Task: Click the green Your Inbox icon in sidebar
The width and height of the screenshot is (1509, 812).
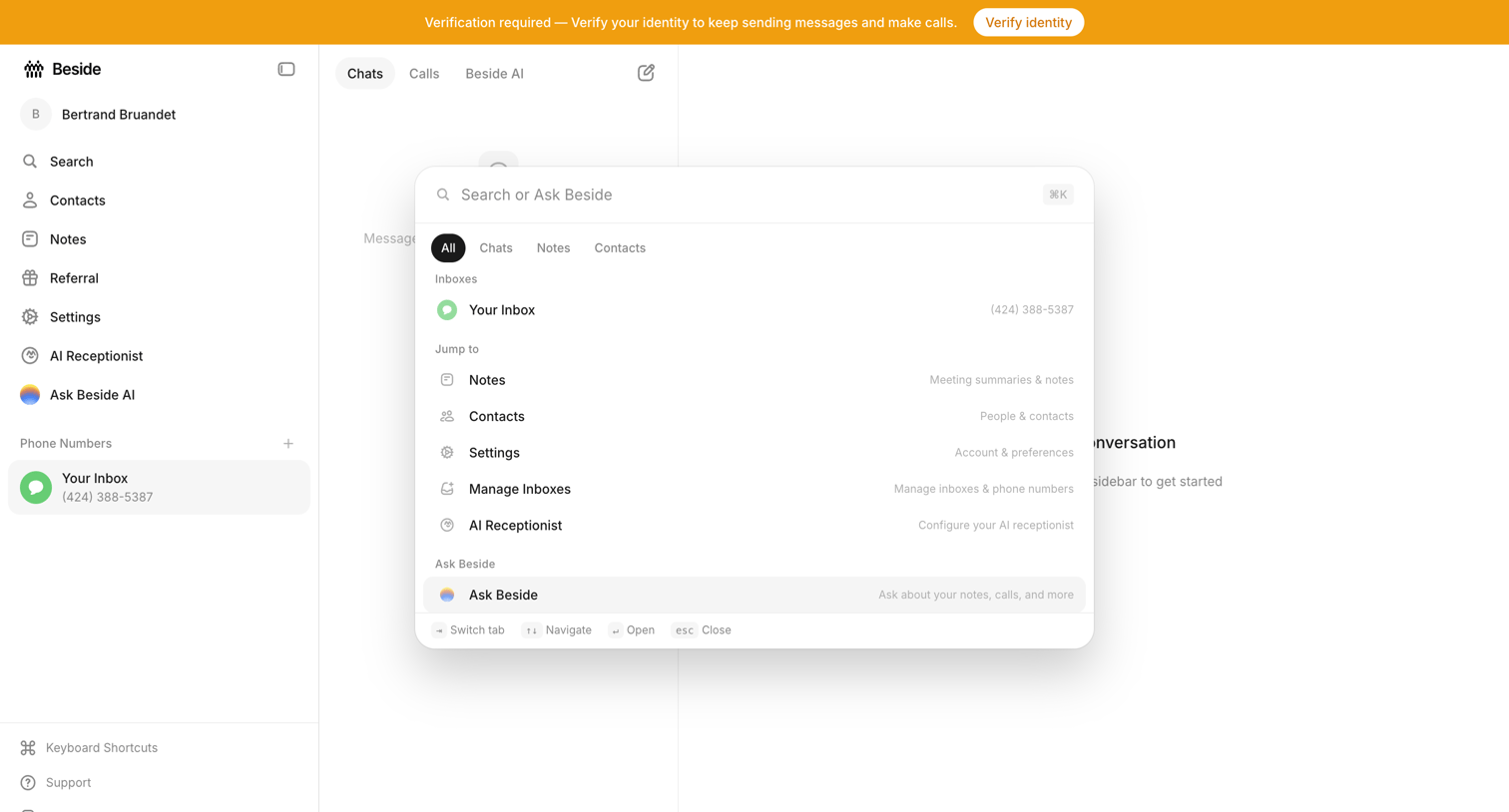Action: [36, 488]
